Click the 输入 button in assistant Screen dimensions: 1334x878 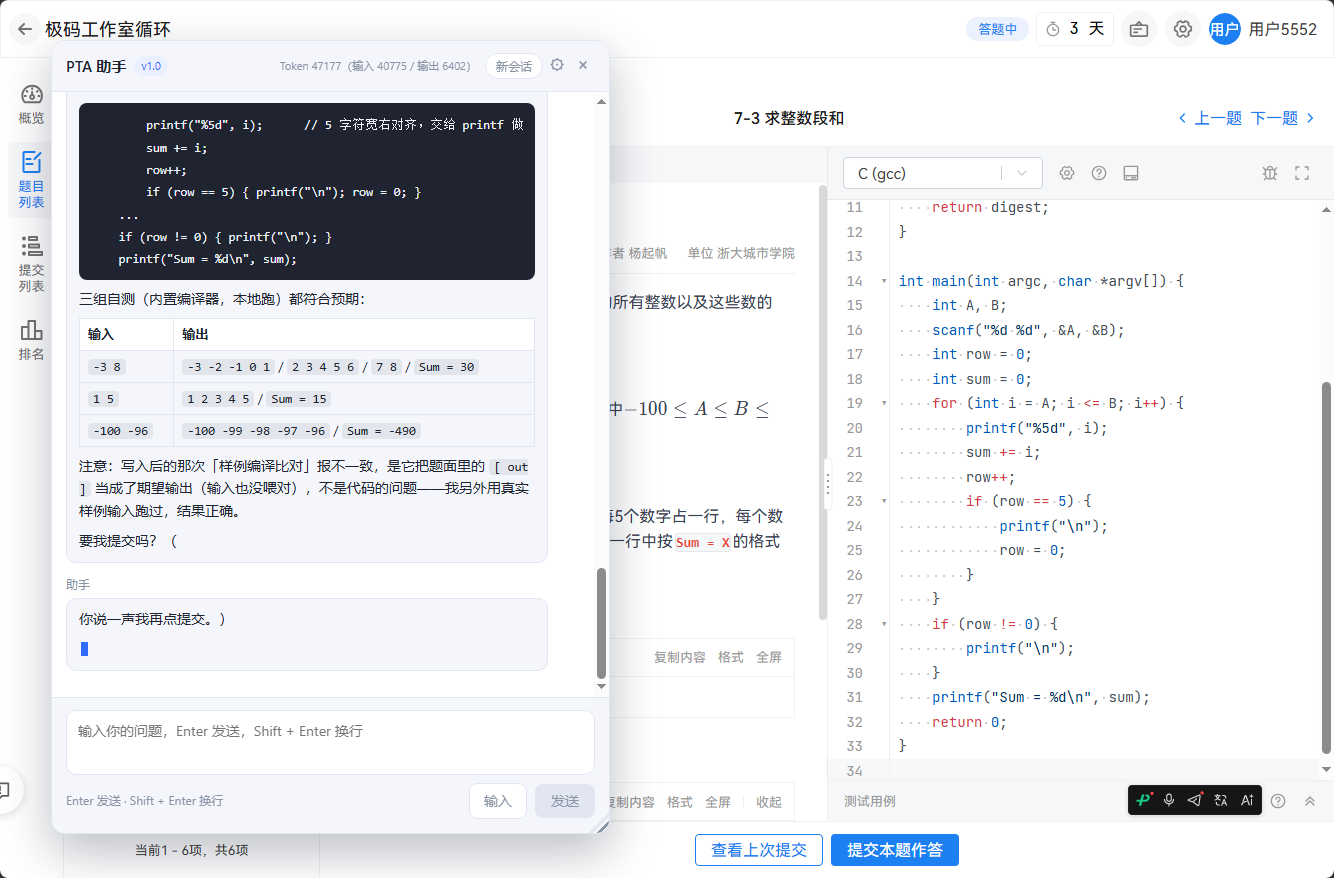[x=498, y=801]
